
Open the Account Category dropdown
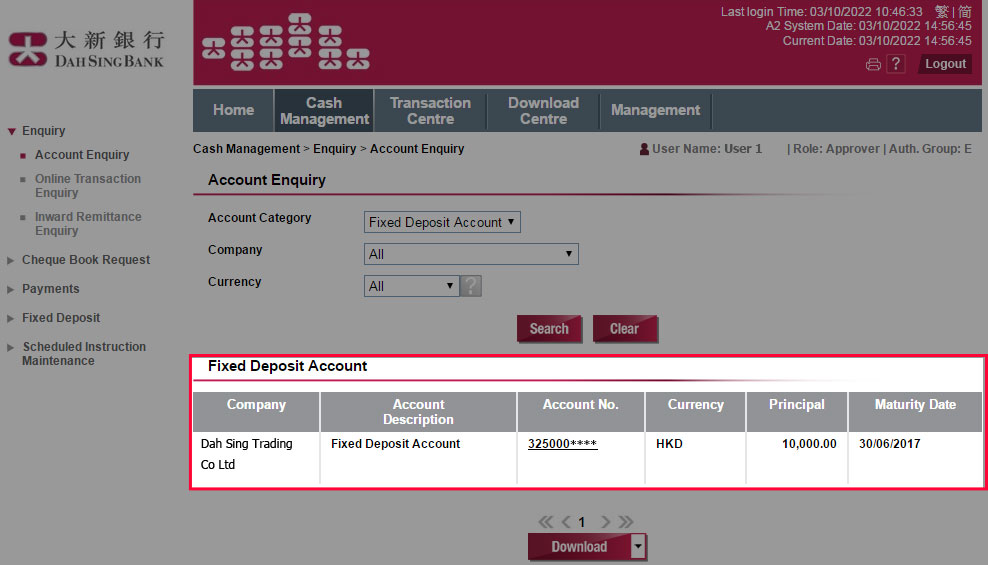tap(442, 222)
